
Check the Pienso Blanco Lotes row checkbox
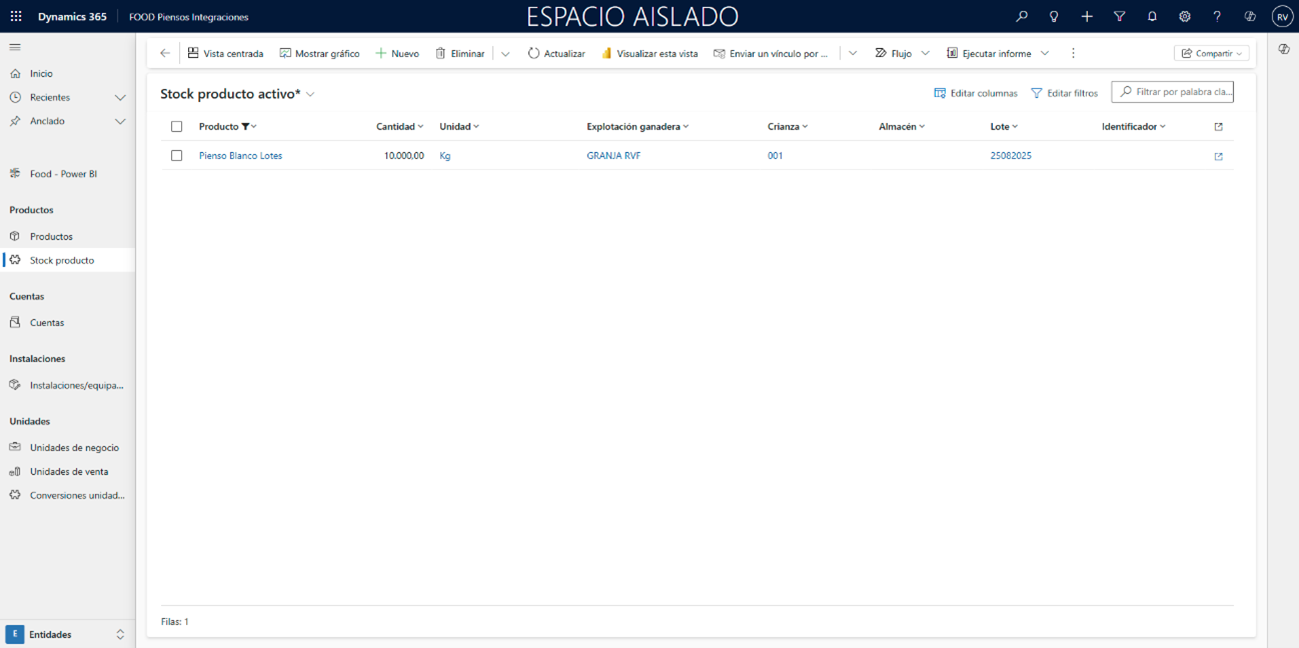tap(177, 156)
